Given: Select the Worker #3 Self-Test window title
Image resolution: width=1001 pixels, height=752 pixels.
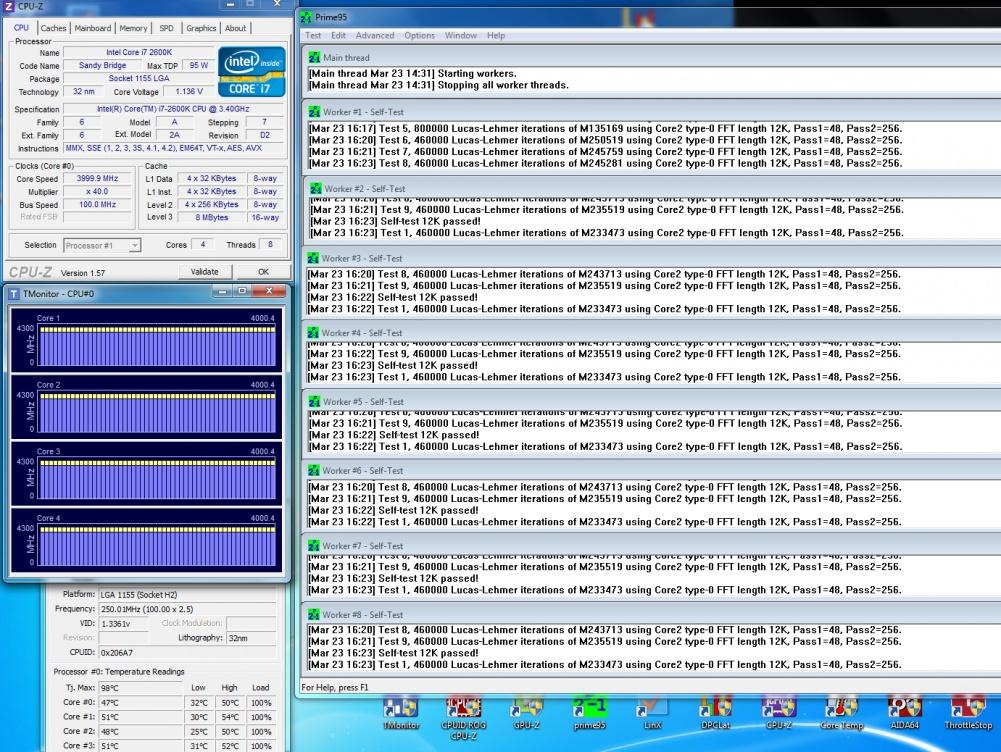Looking at the screenshot, I should (x=363, y=258).
